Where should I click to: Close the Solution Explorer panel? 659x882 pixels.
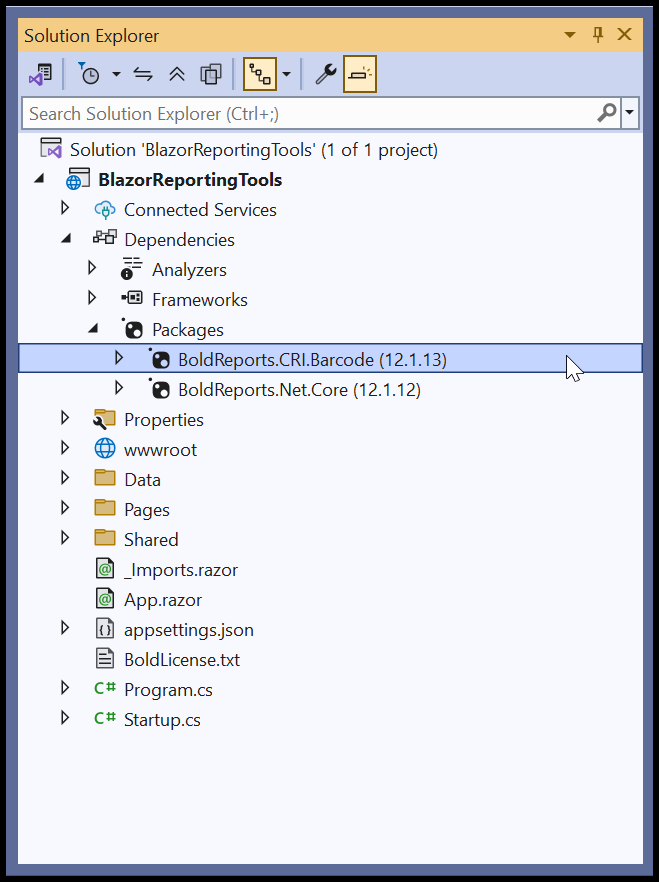coord(624,34)
